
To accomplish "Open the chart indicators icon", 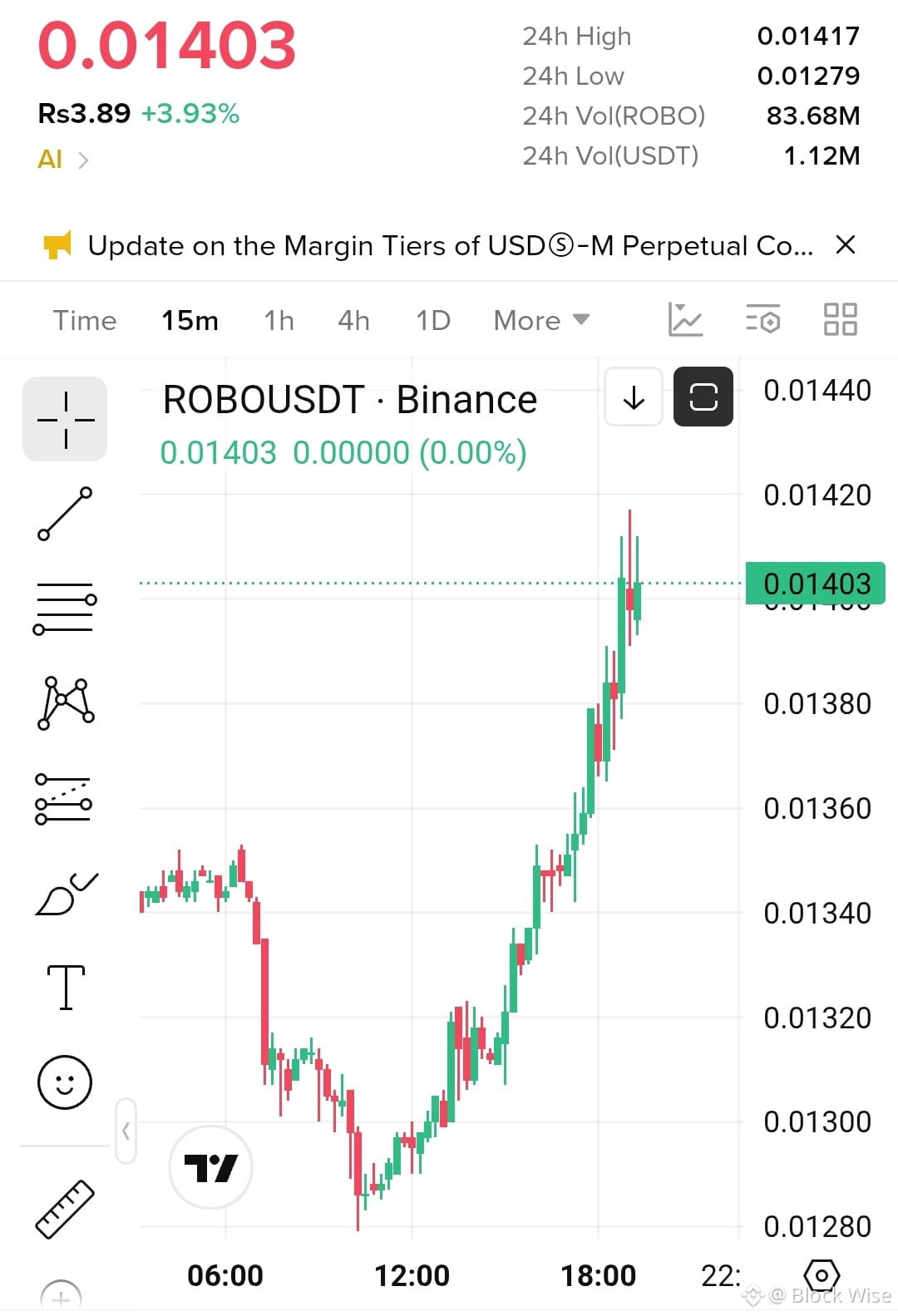I will pos(685,319).
